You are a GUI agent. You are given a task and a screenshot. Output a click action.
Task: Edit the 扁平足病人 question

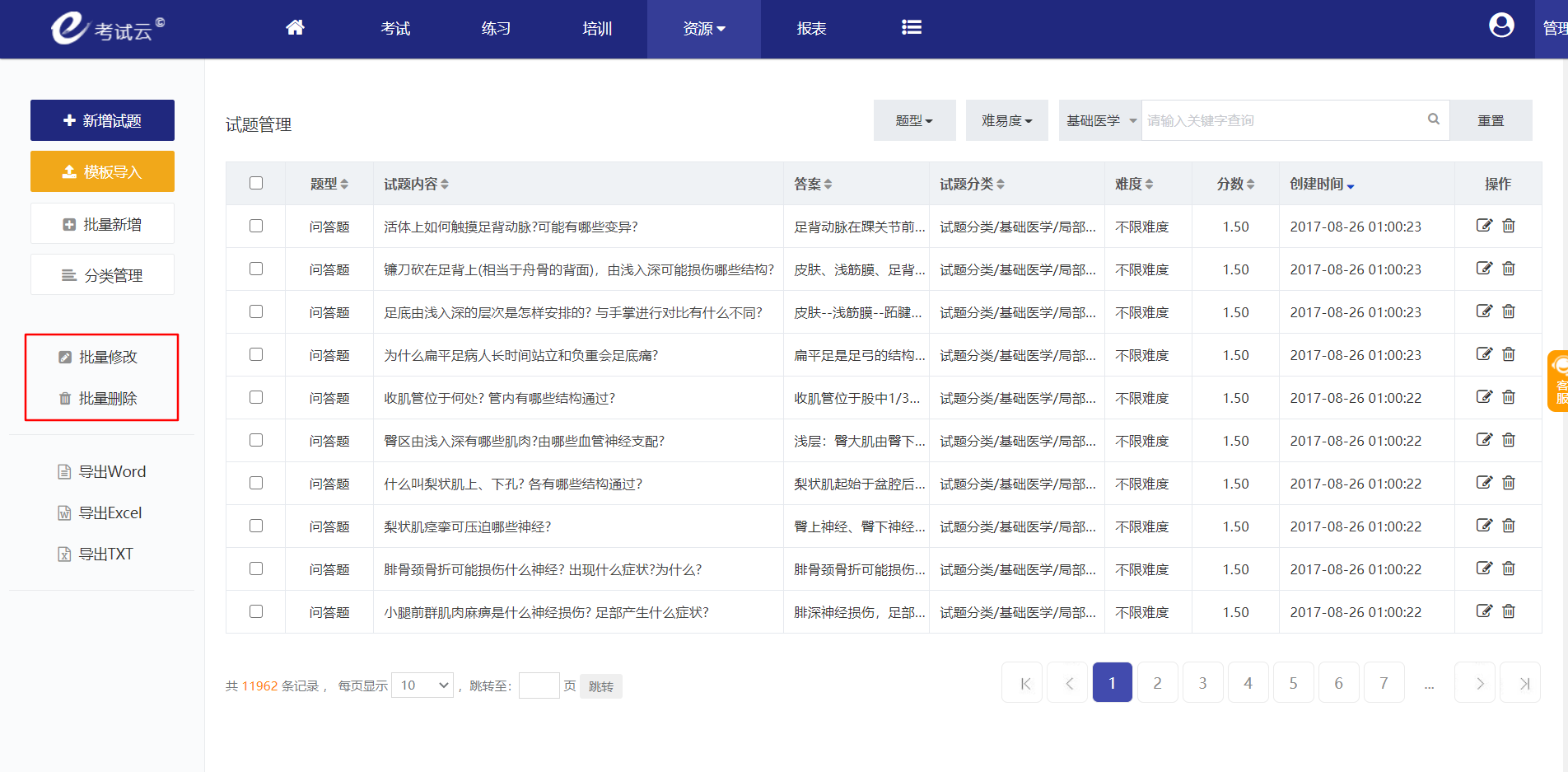1484,354
